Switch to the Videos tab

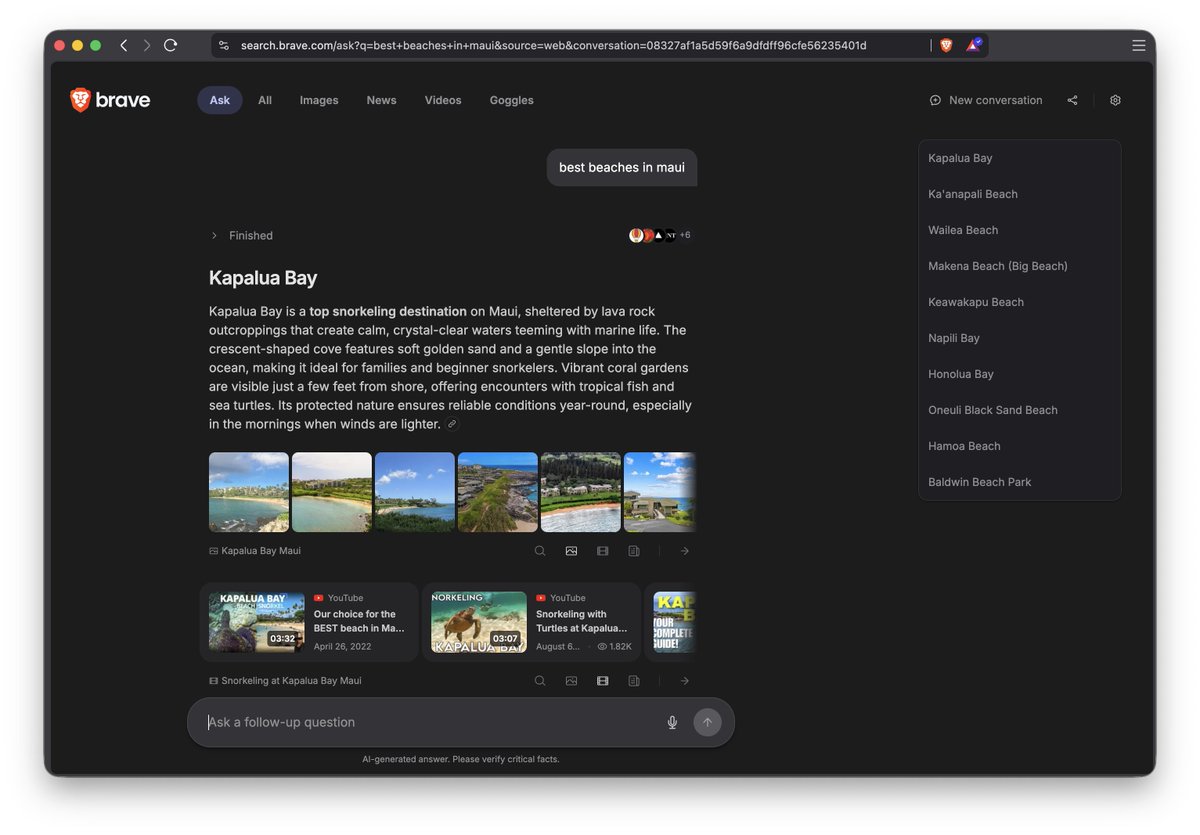[443, 100]
